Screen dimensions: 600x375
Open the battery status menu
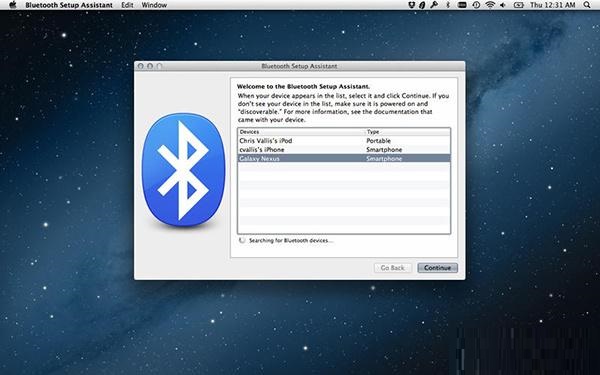(x=518, y=5)
